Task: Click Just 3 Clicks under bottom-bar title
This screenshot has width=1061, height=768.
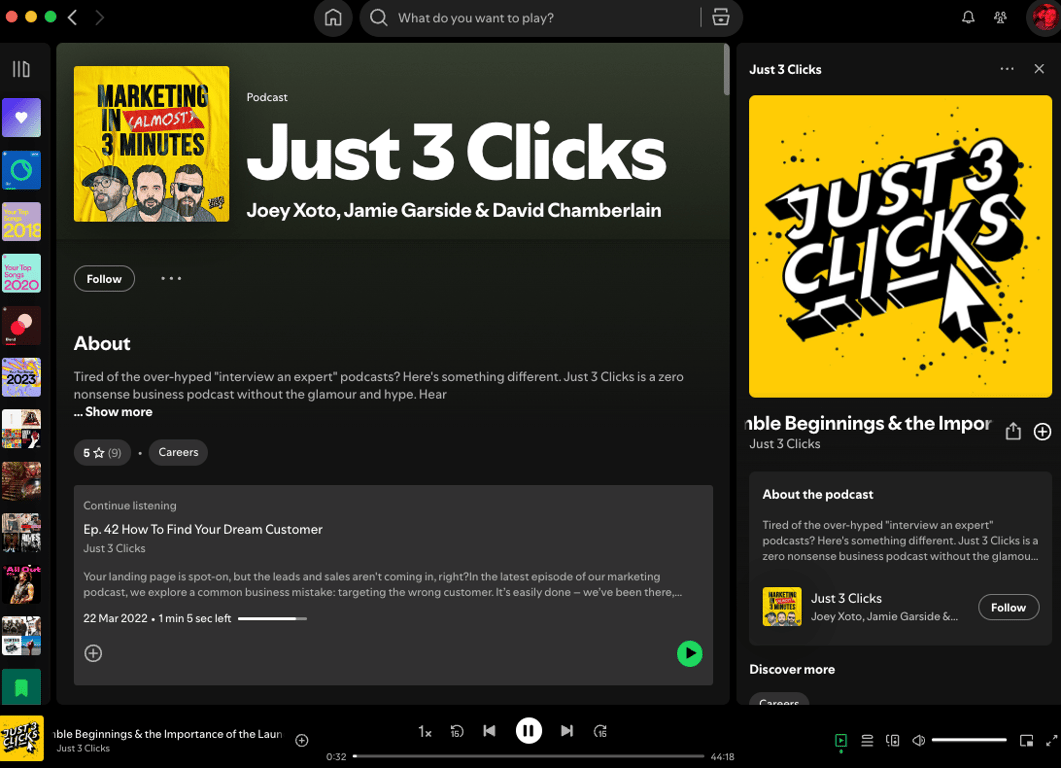Action: point(83,748)
